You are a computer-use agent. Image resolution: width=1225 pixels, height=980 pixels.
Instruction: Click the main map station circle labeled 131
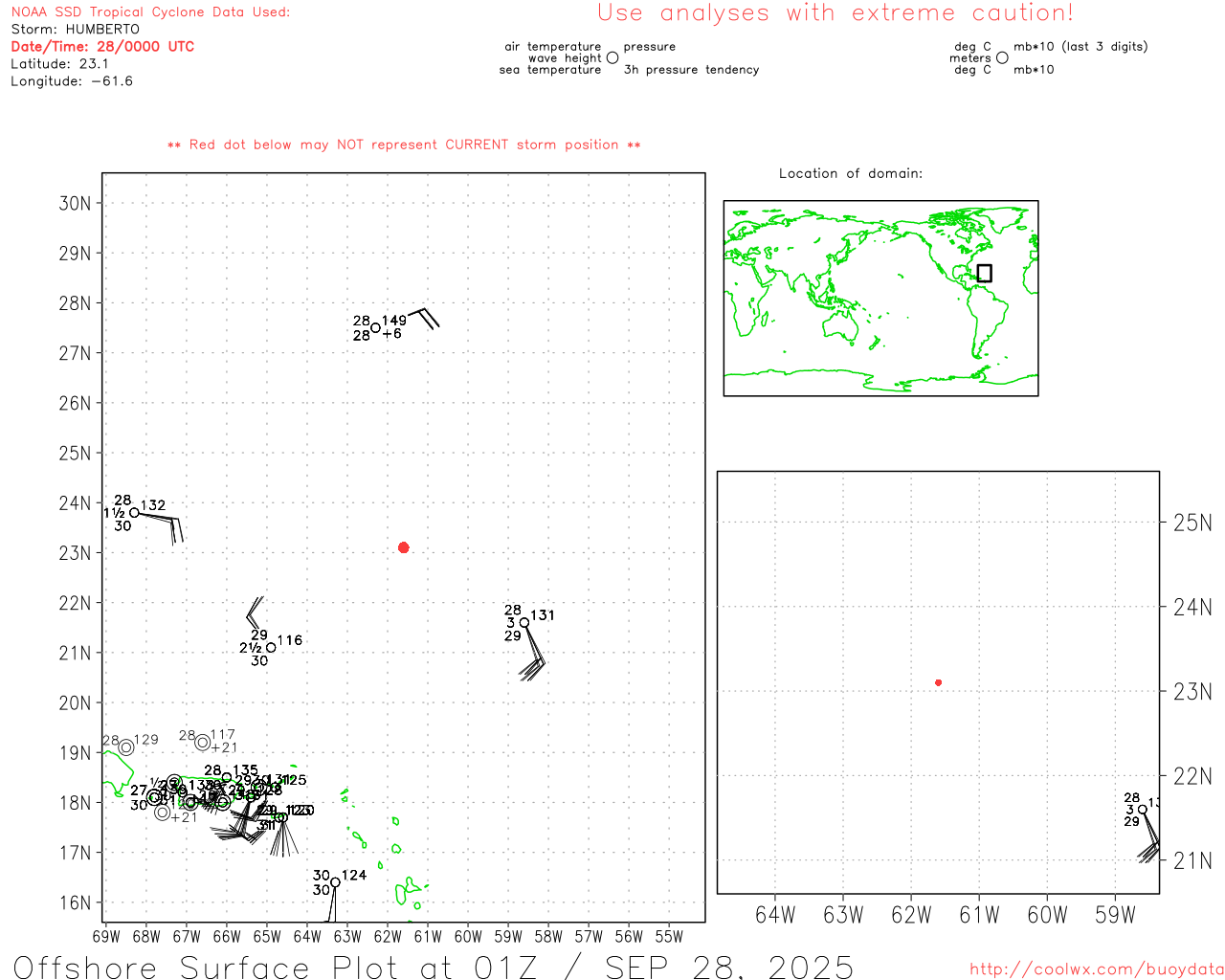[524, 623]
